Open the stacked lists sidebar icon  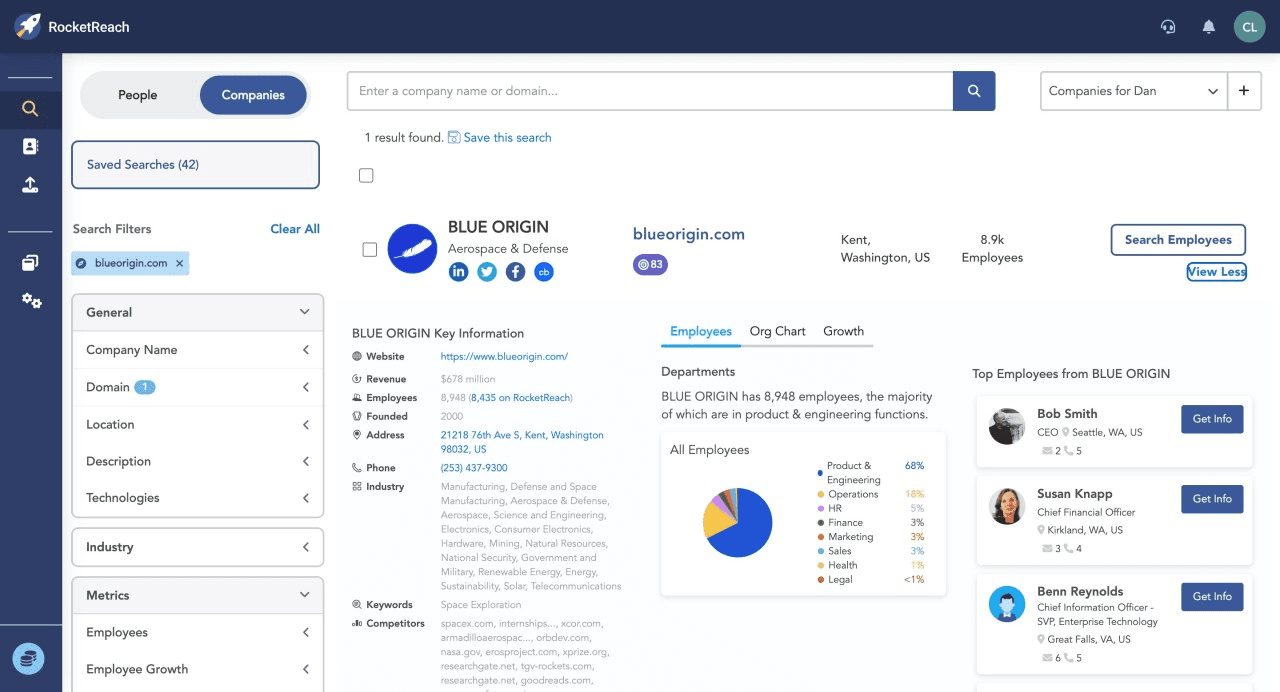pyautogui.click(x=30, y=263)
